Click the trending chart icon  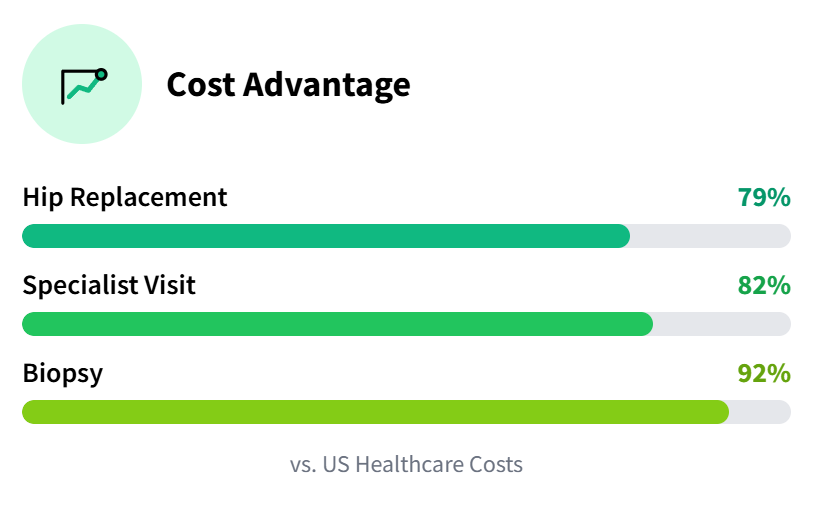[82, 86]
